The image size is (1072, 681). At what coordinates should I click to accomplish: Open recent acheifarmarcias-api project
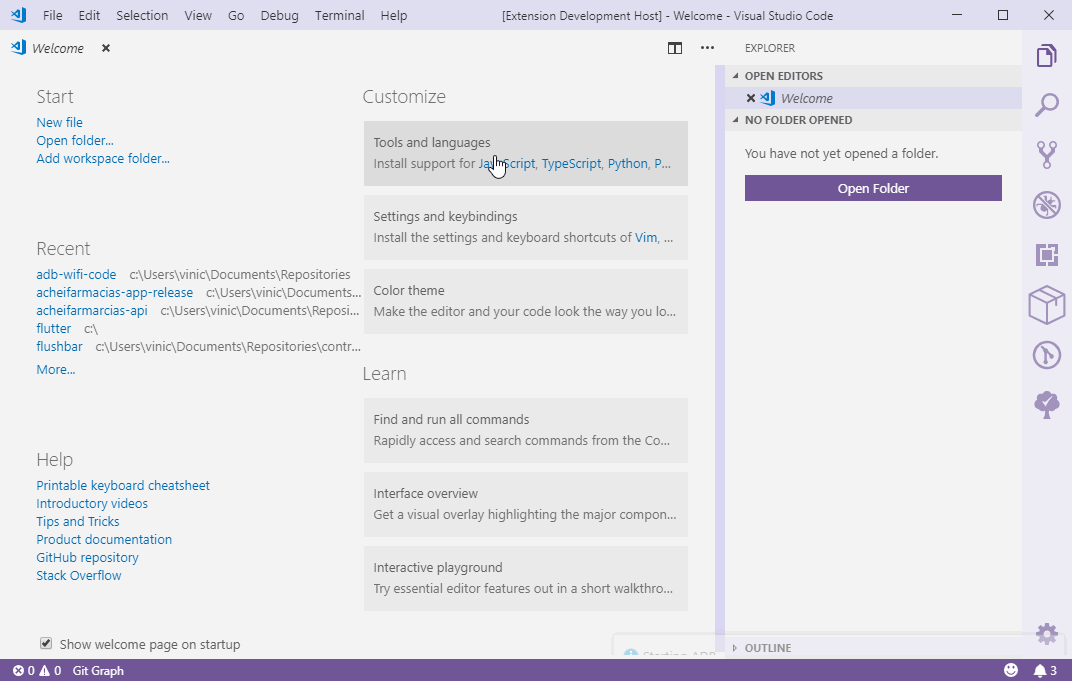click(x=92, y=310)
